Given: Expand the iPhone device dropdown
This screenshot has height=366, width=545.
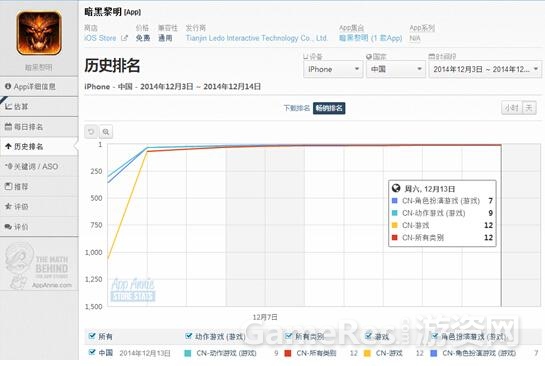Looking at the screenshot, I should tap(333, 69).
